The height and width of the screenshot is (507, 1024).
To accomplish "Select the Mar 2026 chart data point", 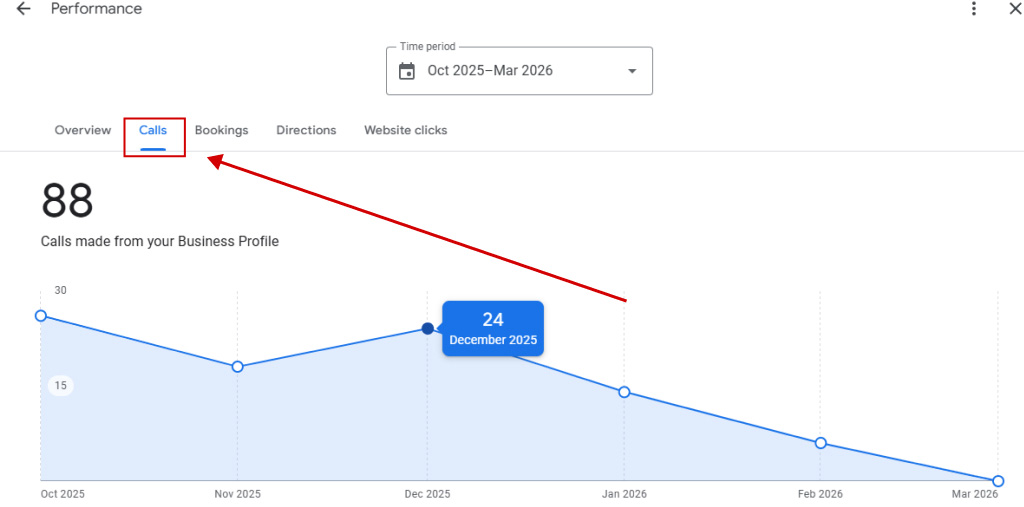I will (998, 481).
